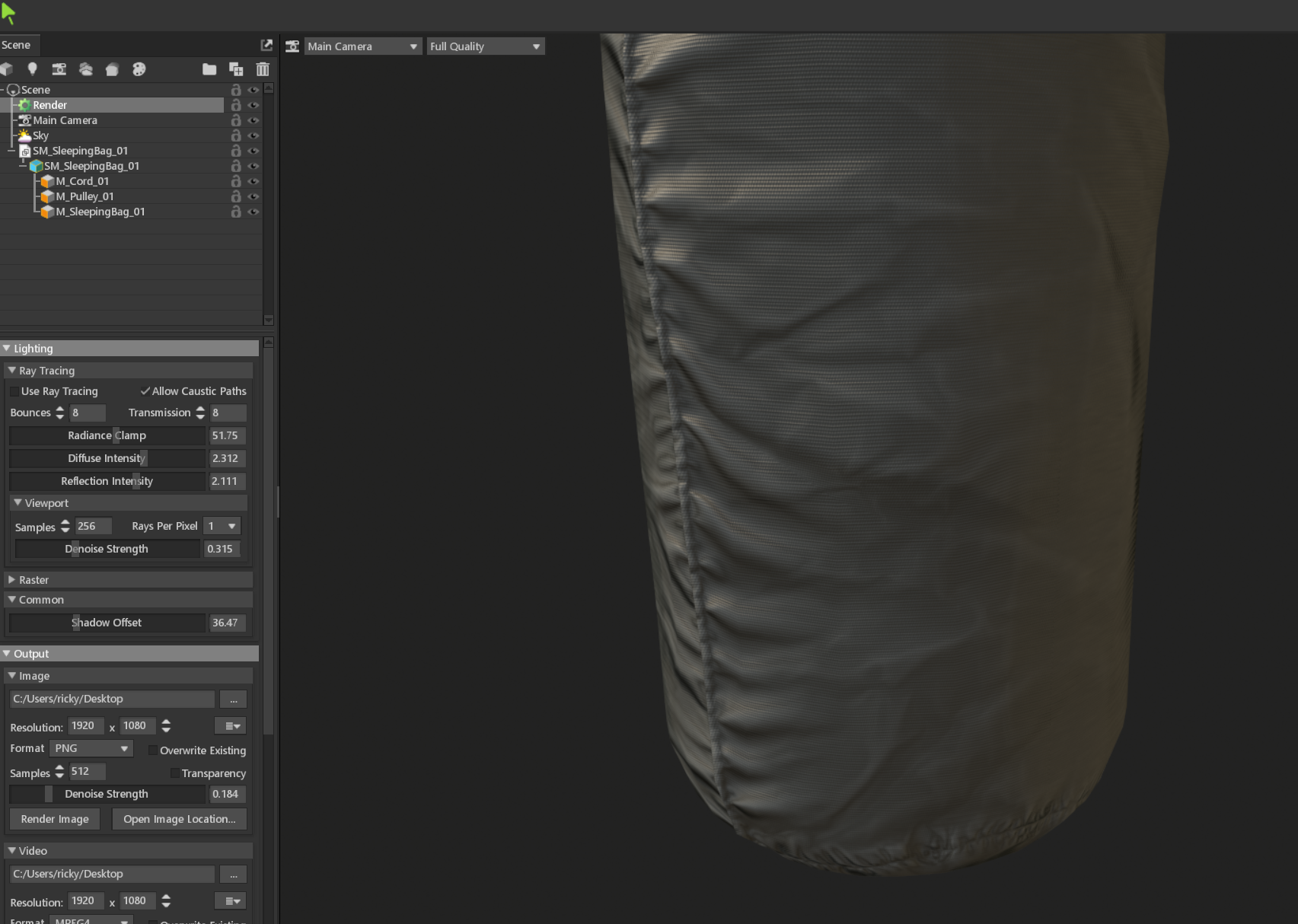Expand the Raster subsection
Viewport: 1298px width, 924px height.
(x=12, y=580)
